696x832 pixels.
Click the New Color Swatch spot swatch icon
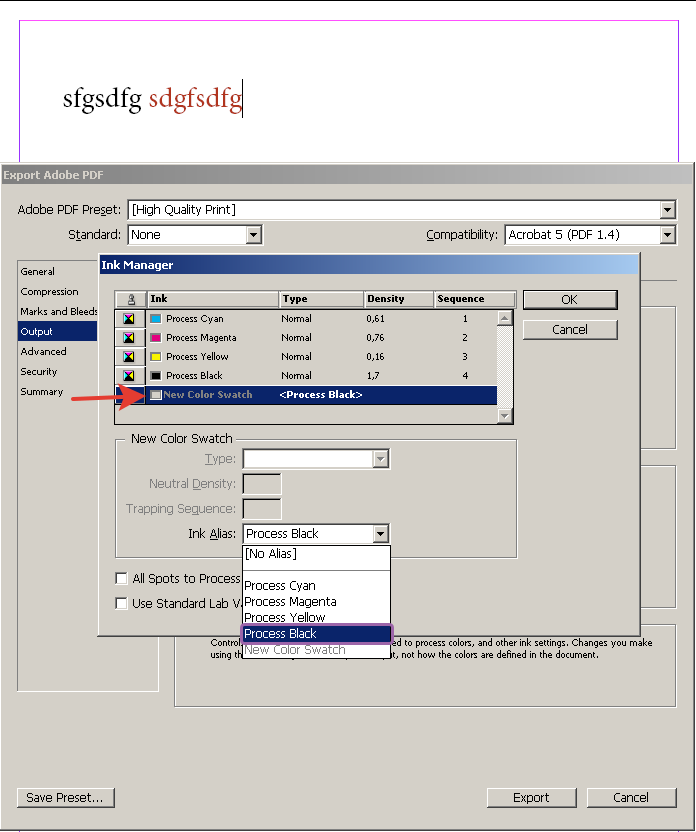tap(156, 395)
